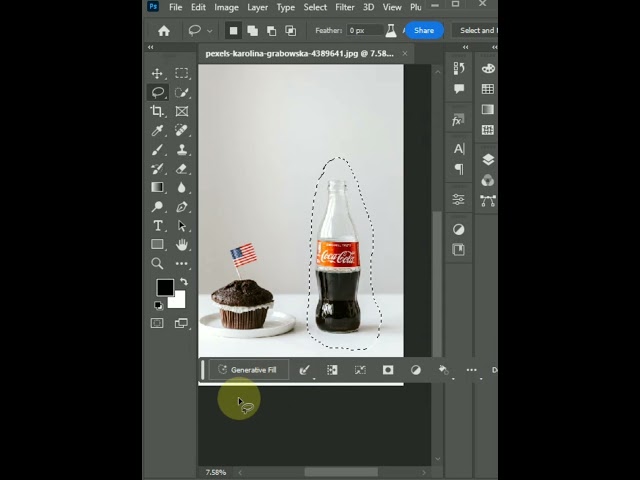Select the Rectangle shape tool
The image size is (640, 480).
pos(157,244)
